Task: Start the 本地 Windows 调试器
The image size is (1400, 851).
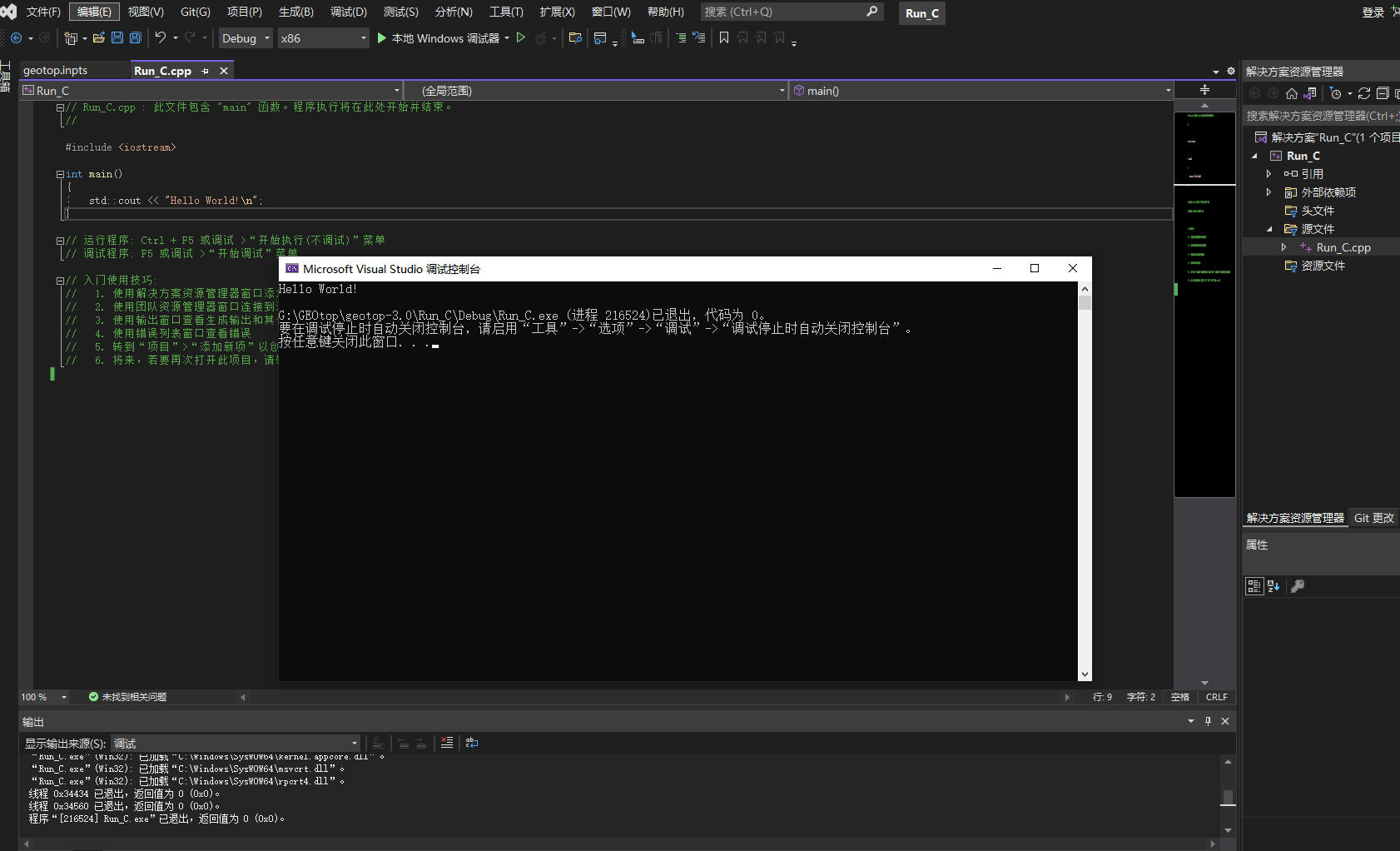Action: coord(443,37)
